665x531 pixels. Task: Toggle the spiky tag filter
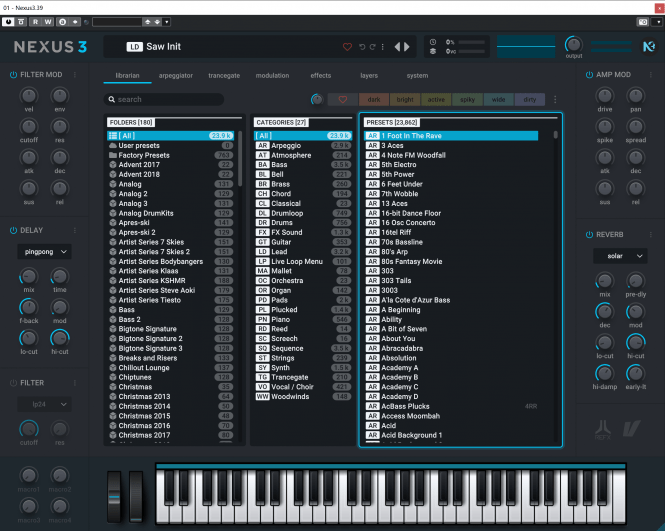point(467,99)
